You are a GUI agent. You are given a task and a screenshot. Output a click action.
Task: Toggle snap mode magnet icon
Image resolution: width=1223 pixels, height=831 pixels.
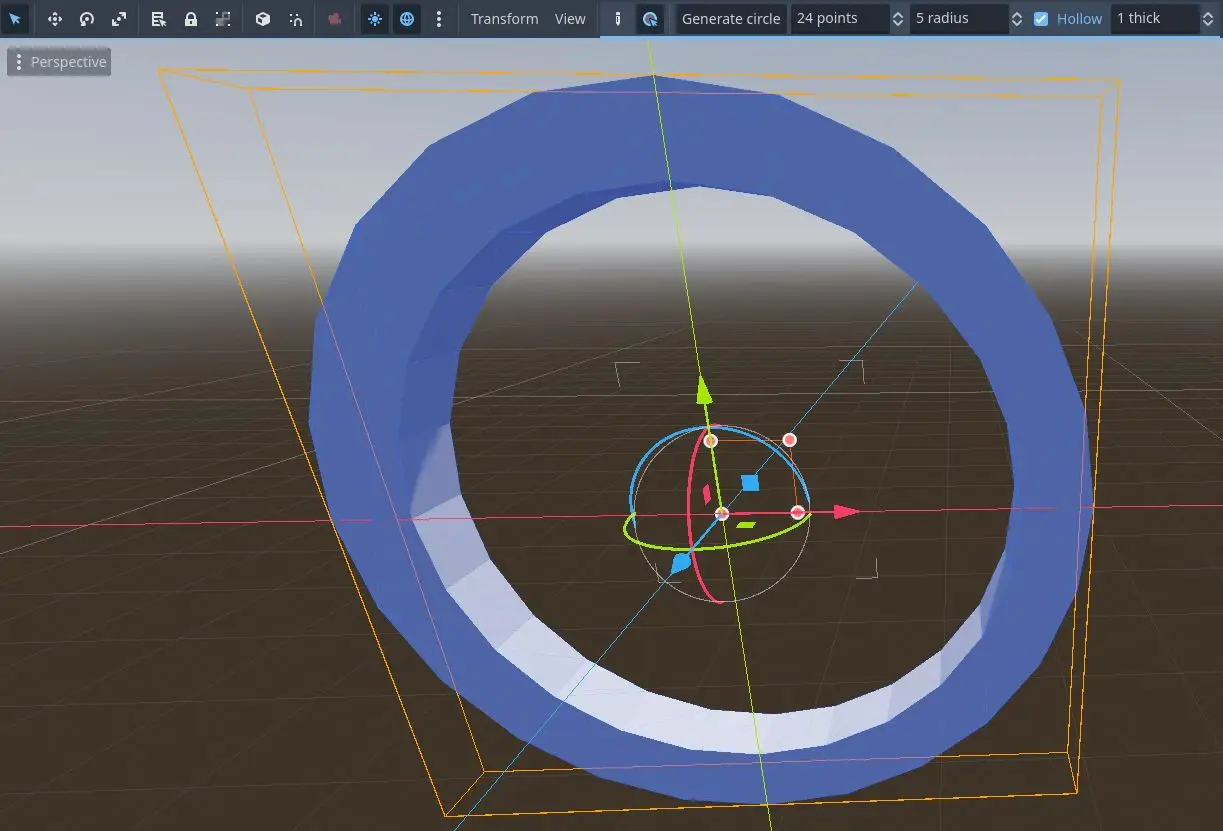point(295,19)
